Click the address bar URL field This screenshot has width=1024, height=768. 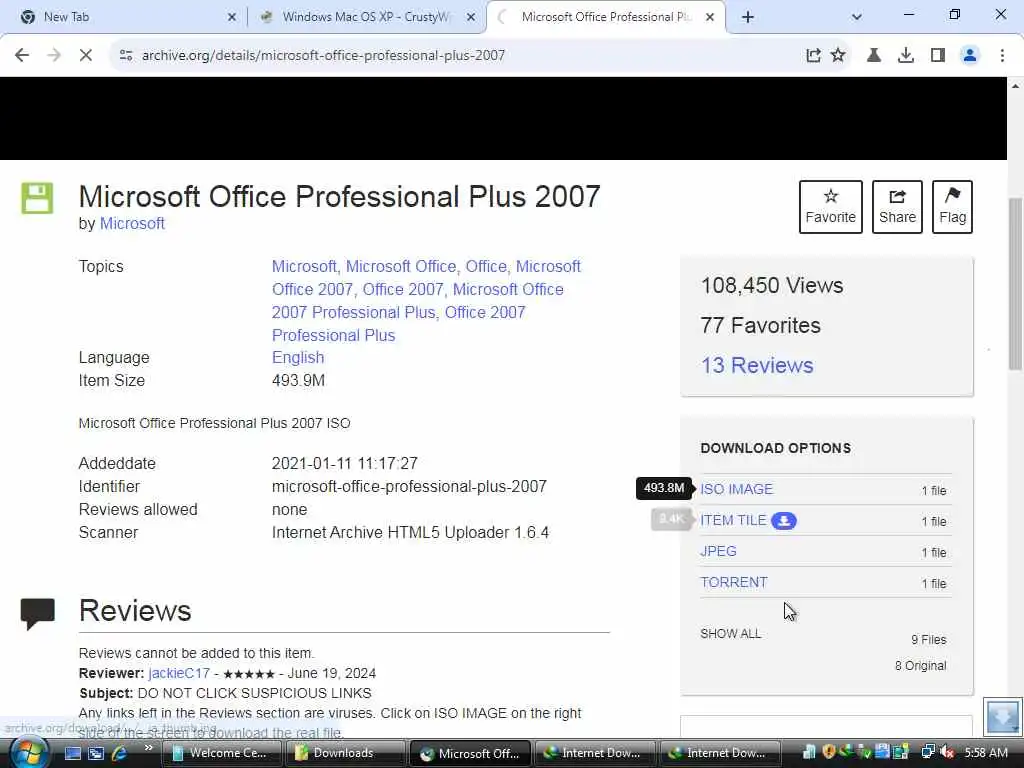point(457,56)
